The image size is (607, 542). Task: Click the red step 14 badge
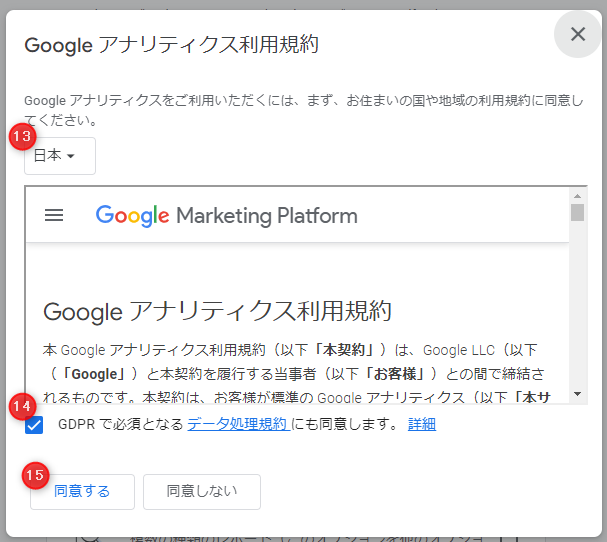pos(22,406)
